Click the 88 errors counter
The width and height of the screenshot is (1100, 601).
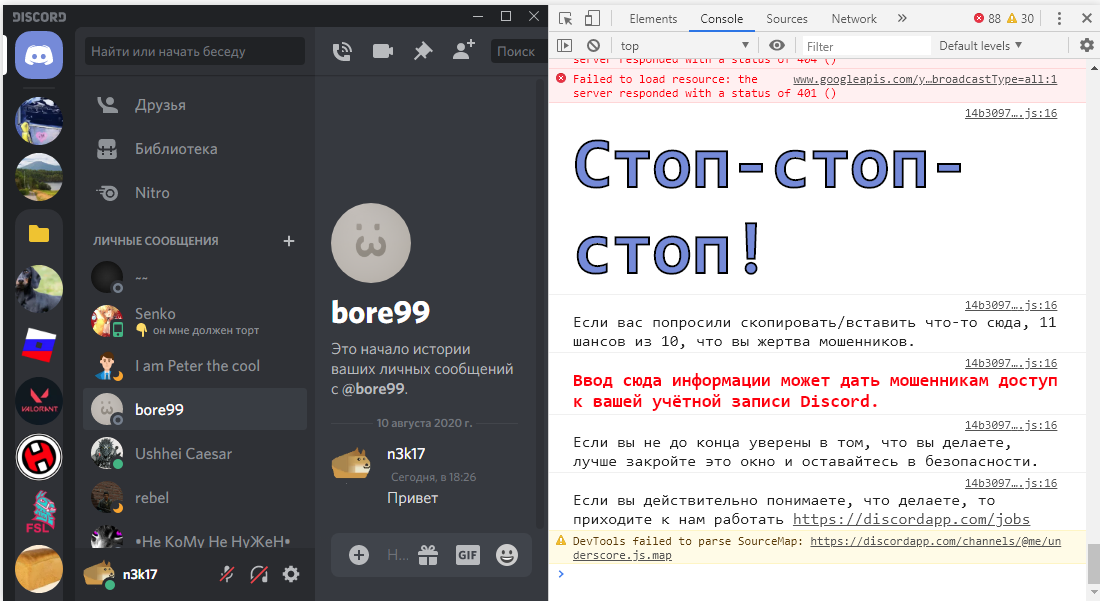[987, 19]
